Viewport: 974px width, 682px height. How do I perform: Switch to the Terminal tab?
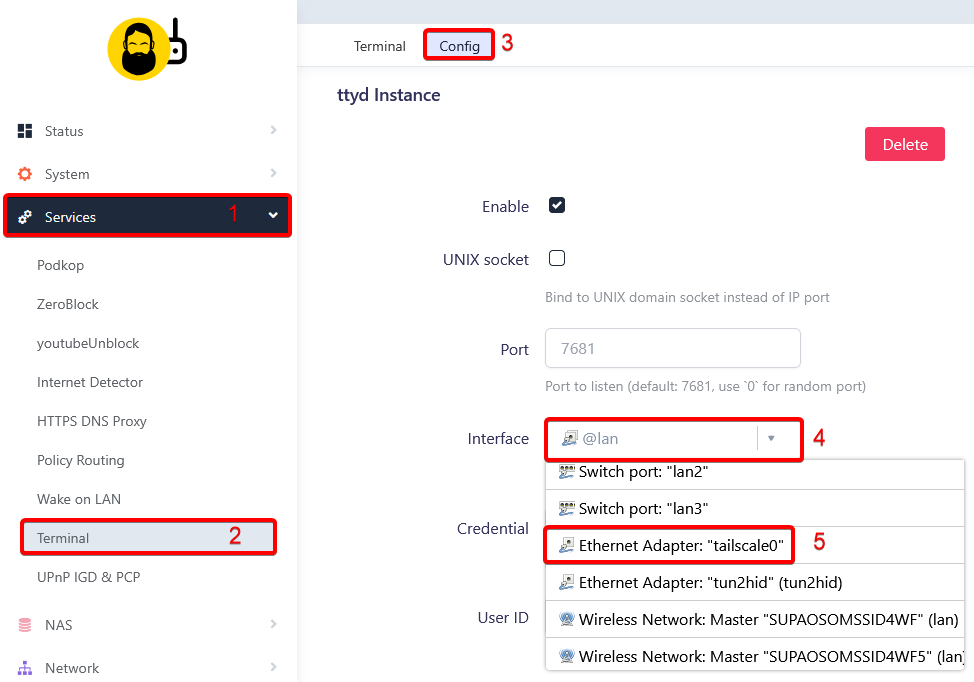380,46
